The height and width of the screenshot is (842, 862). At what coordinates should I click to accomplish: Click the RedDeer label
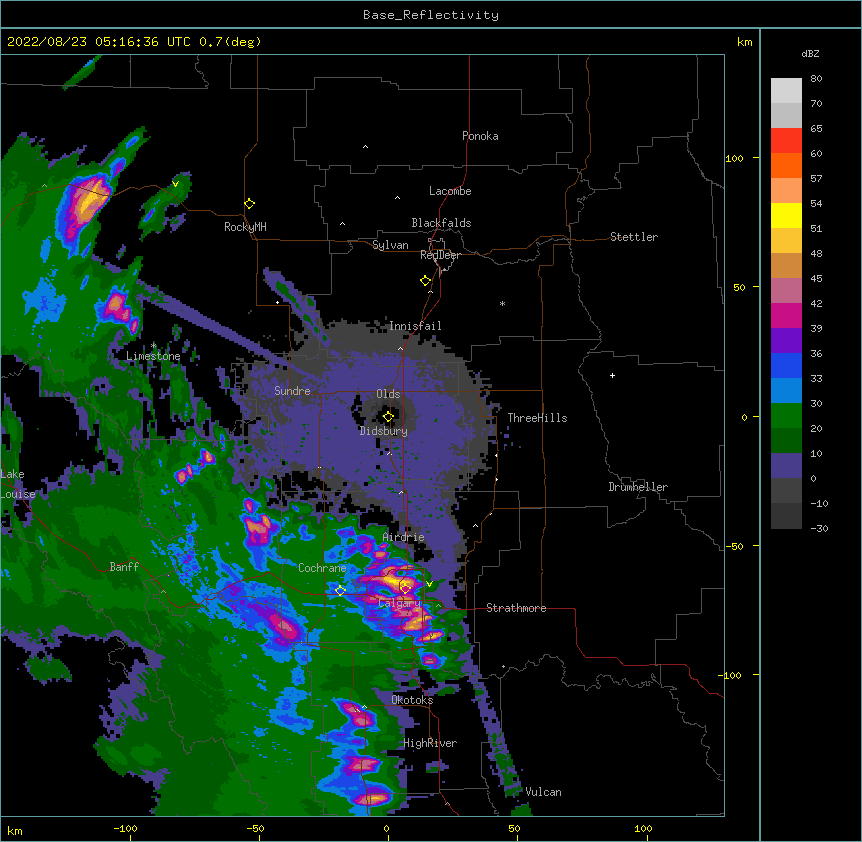[440, 255]
